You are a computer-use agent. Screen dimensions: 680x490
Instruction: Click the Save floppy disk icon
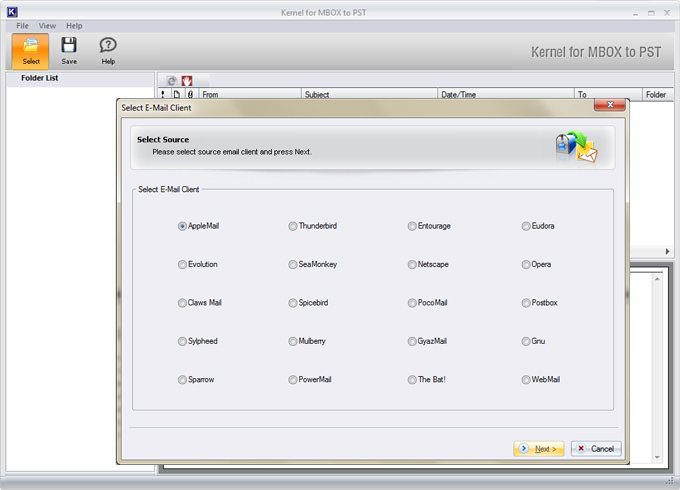pos(69,51)
